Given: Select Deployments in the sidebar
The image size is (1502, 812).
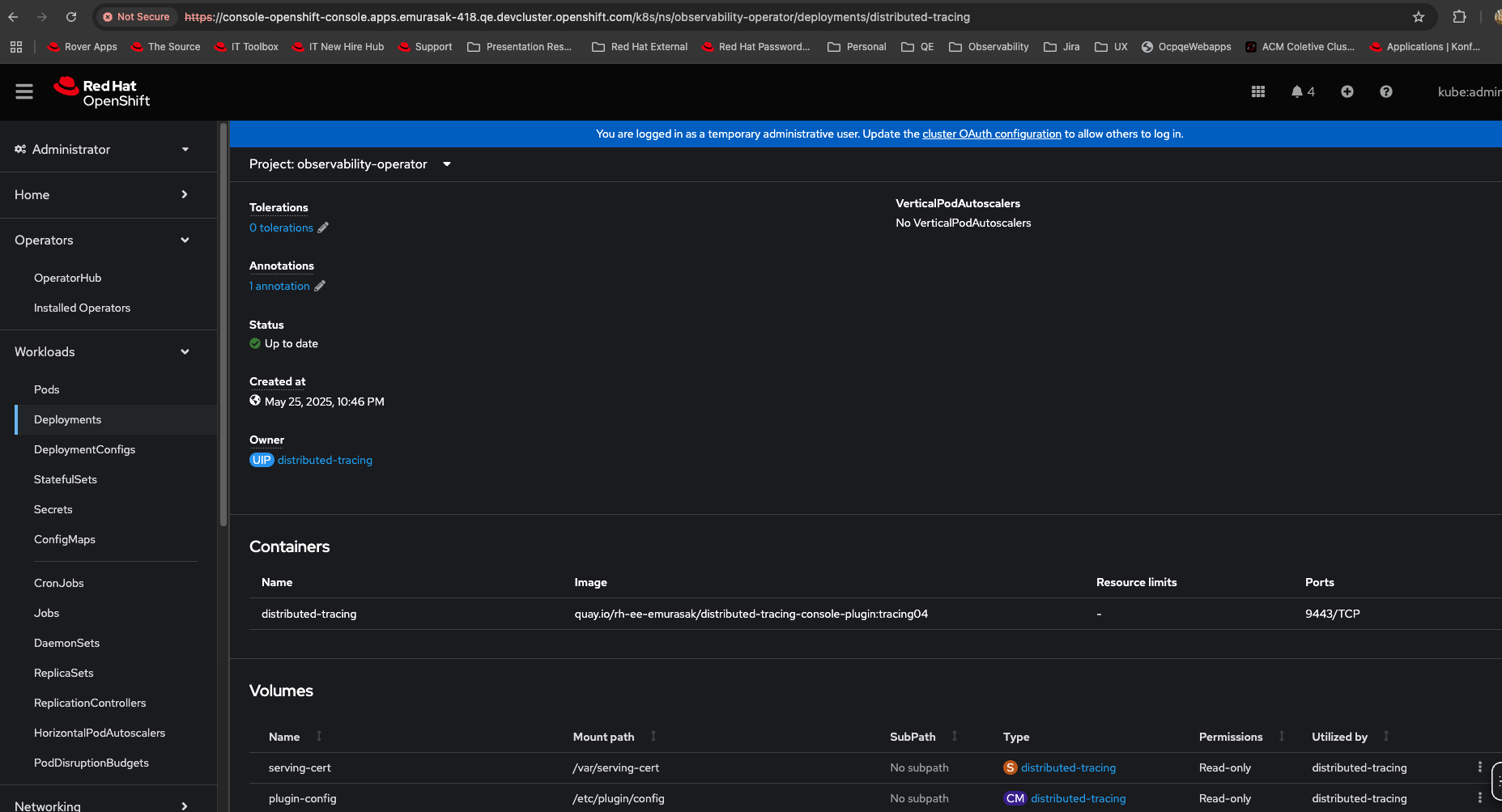Looking at the screenshot, I should point(68,420).
